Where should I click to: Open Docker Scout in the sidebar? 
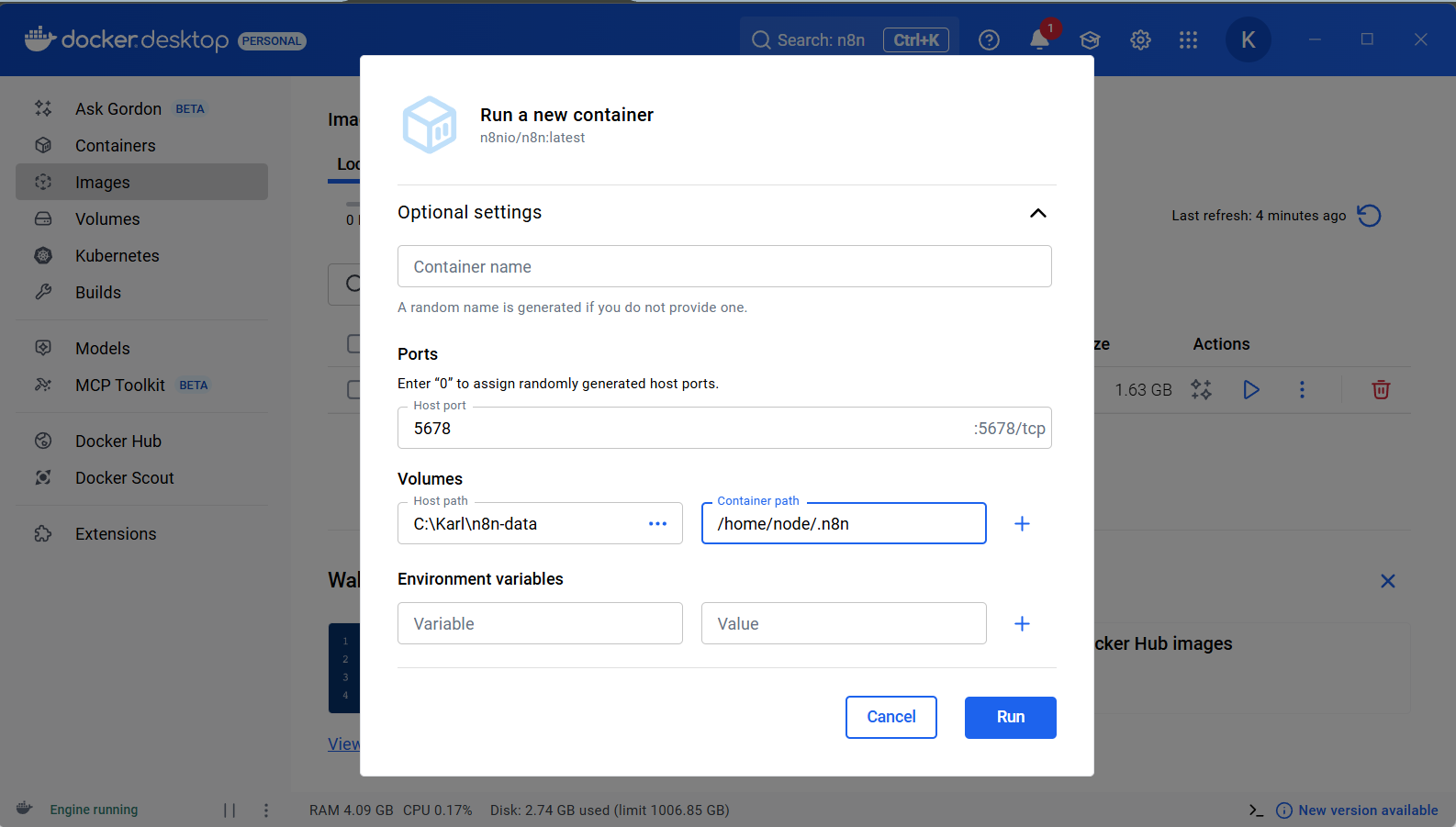pos(141,477)
